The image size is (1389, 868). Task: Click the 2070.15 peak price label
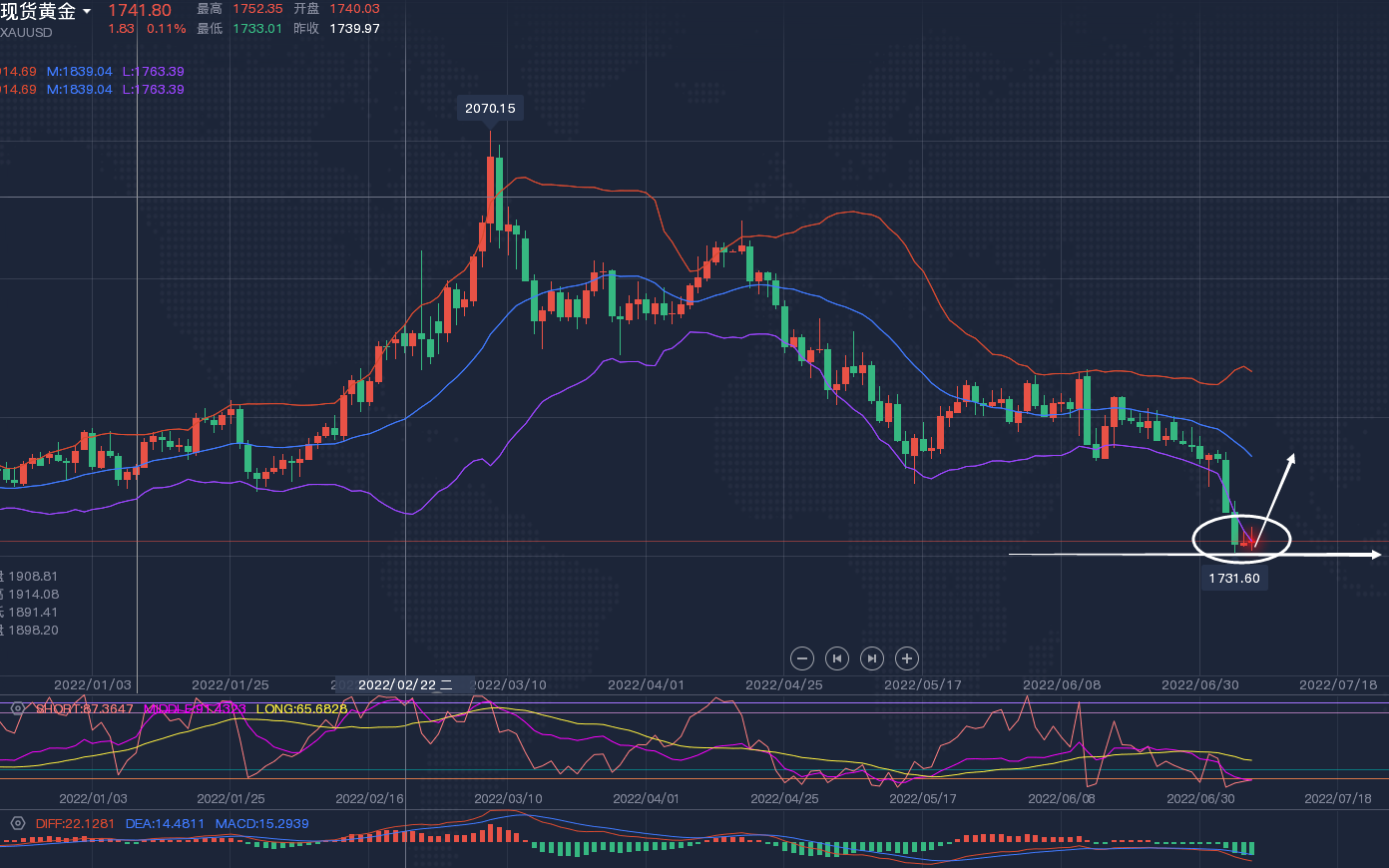[x=490, y=108]
